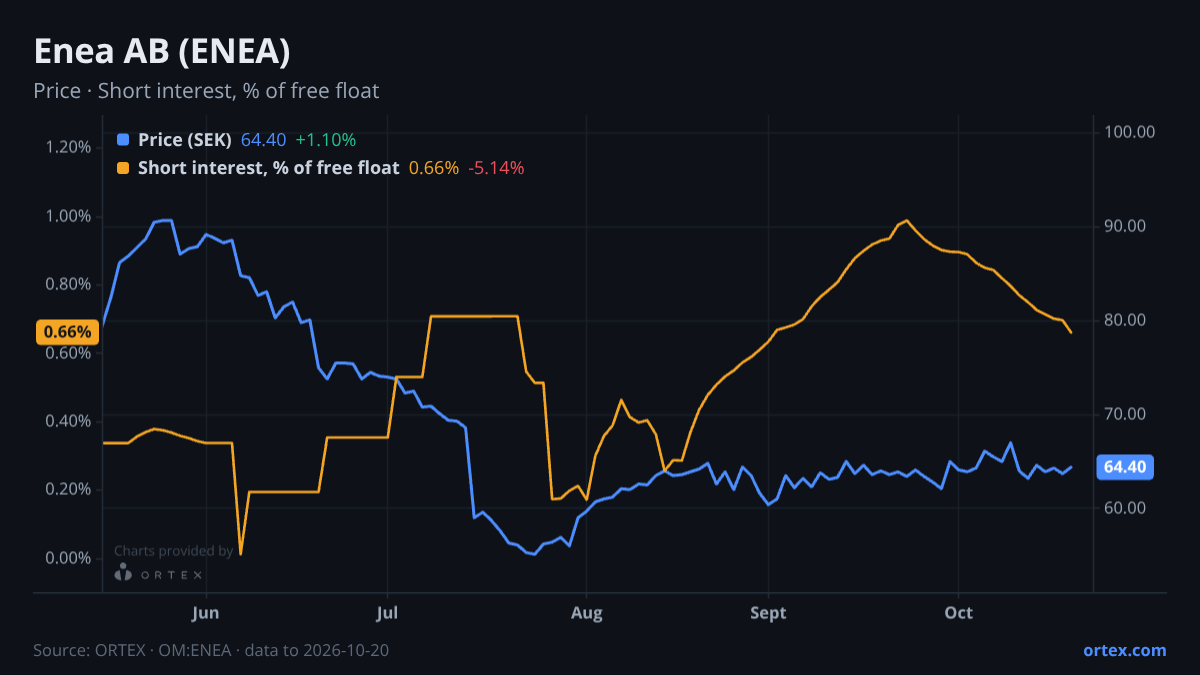This screenshot has height=675, width=1200.
Task: Click the 0.40% left axis label
Action: tap(68, 421)
